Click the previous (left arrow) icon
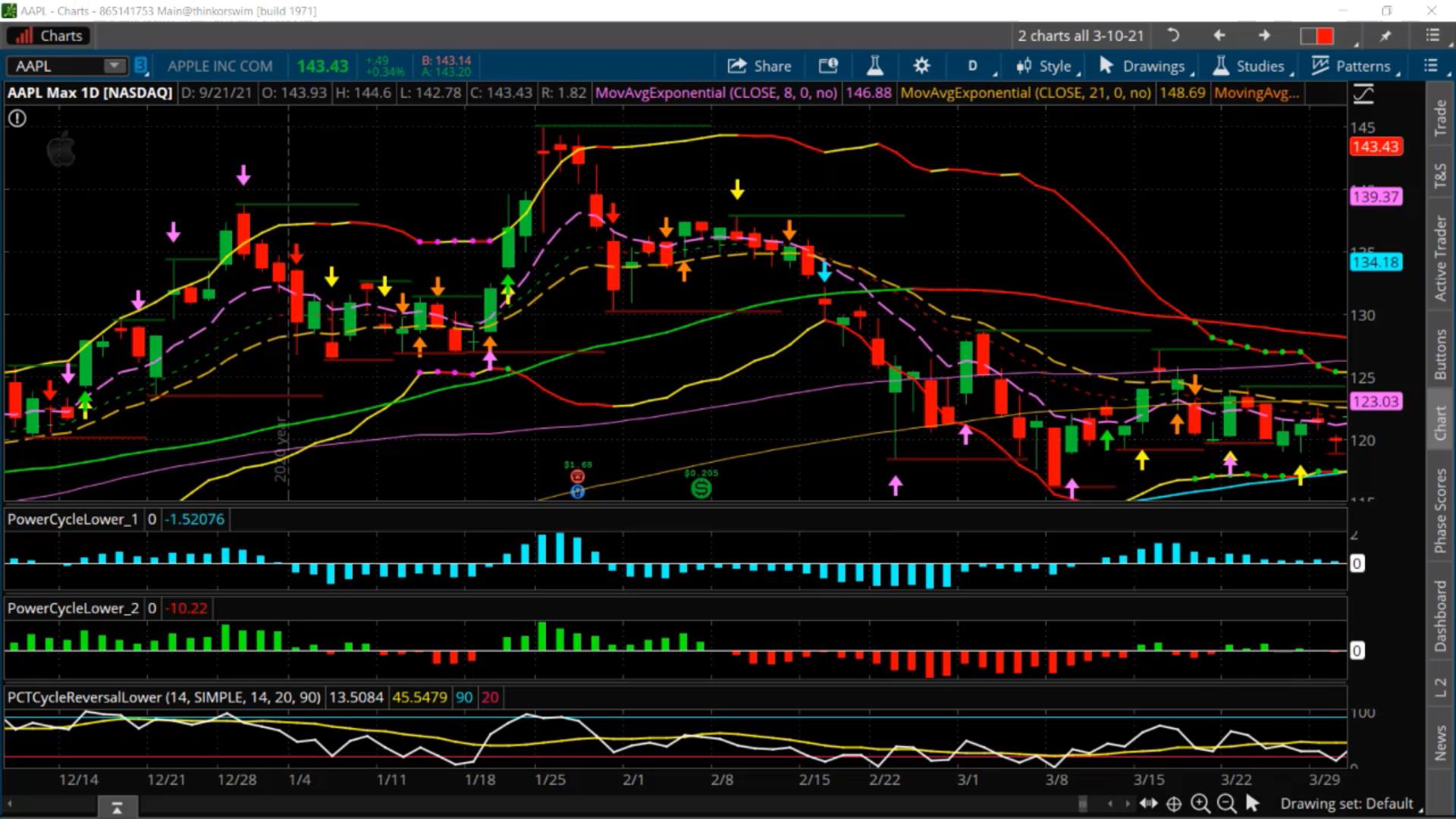Screen dimensions: 1456x819 click(1219, 36)
